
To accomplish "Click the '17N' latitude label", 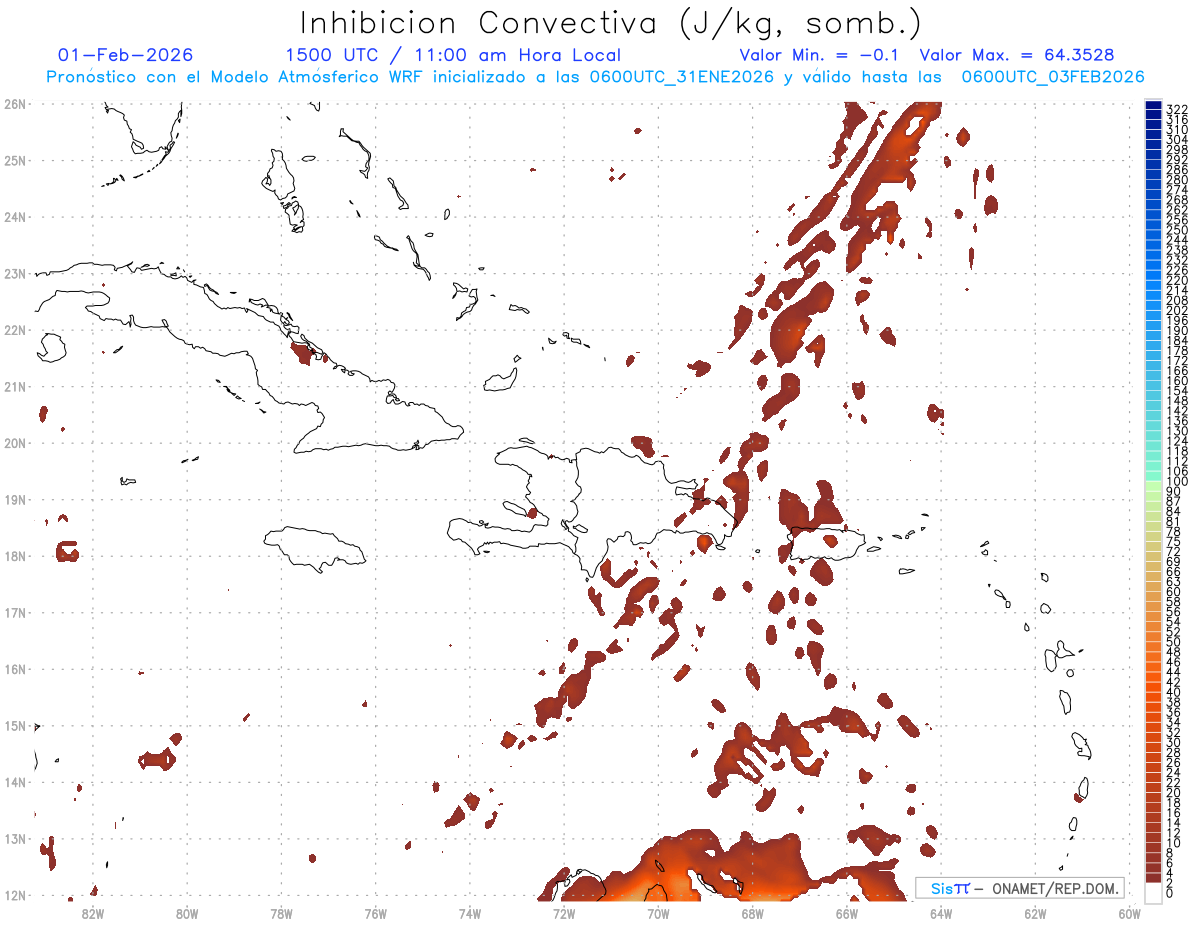I will 15,612.
